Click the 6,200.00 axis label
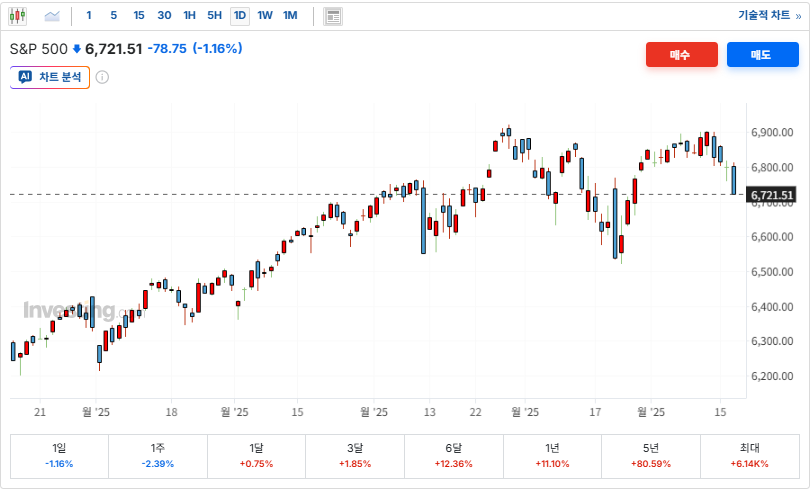The image size is (811, 491). click(772, 377)
